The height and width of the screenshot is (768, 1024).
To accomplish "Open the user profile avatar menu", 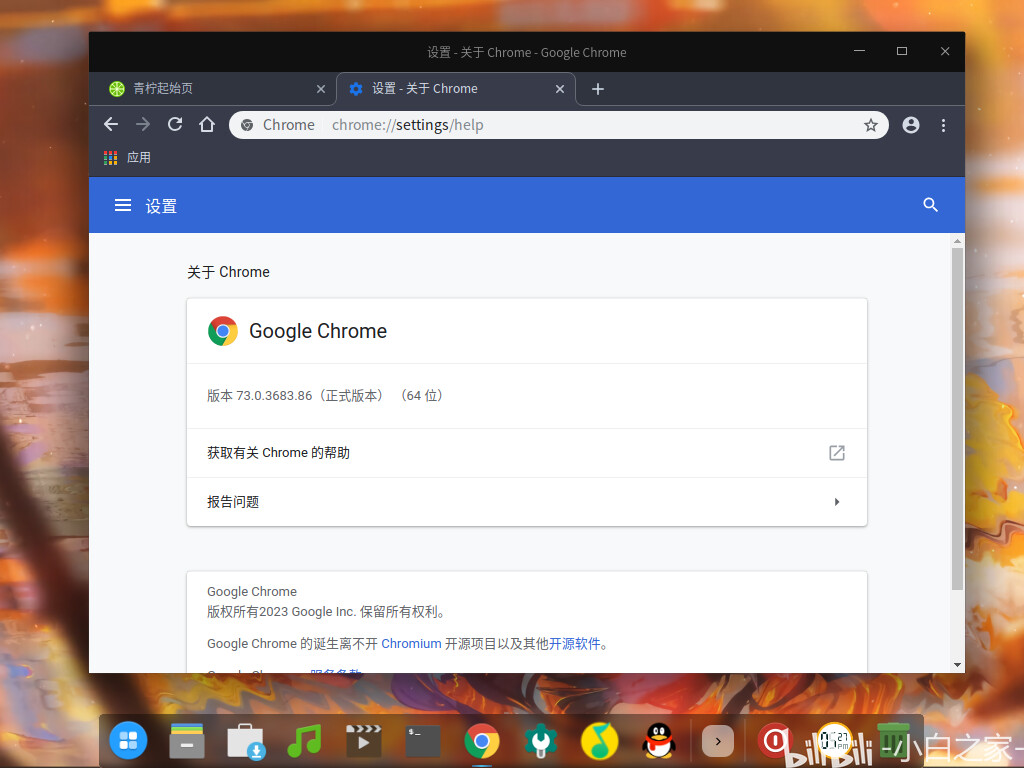I will pos(910,125).
